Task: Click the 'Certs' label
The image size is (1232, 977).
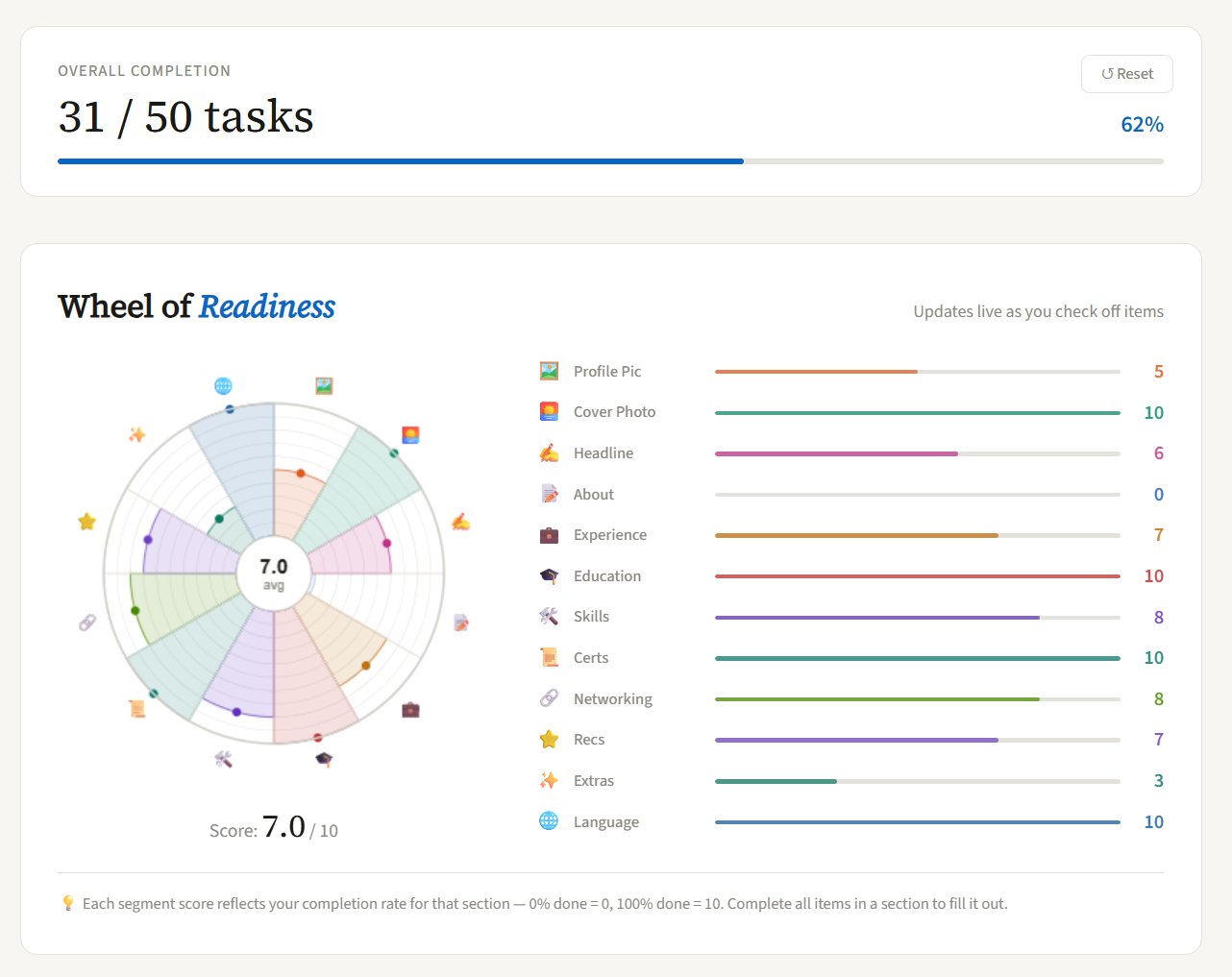Action: coord(591,658)
